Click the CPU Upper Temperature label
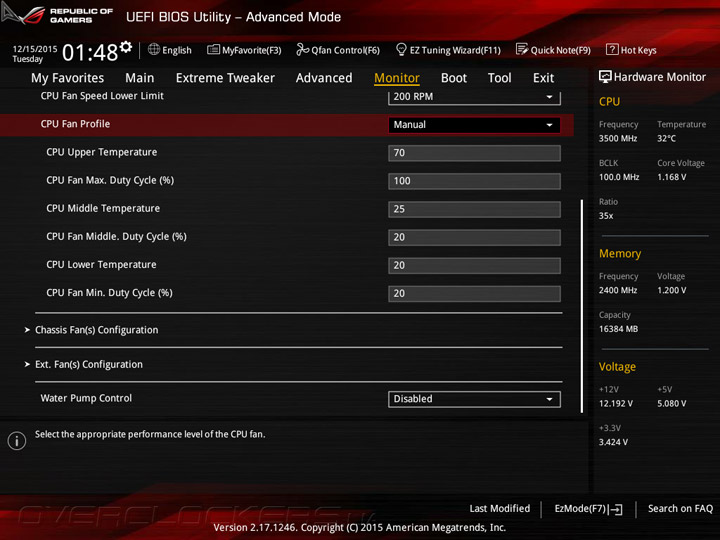The width and height of the screenshot is (720, 540). (101, 152)
